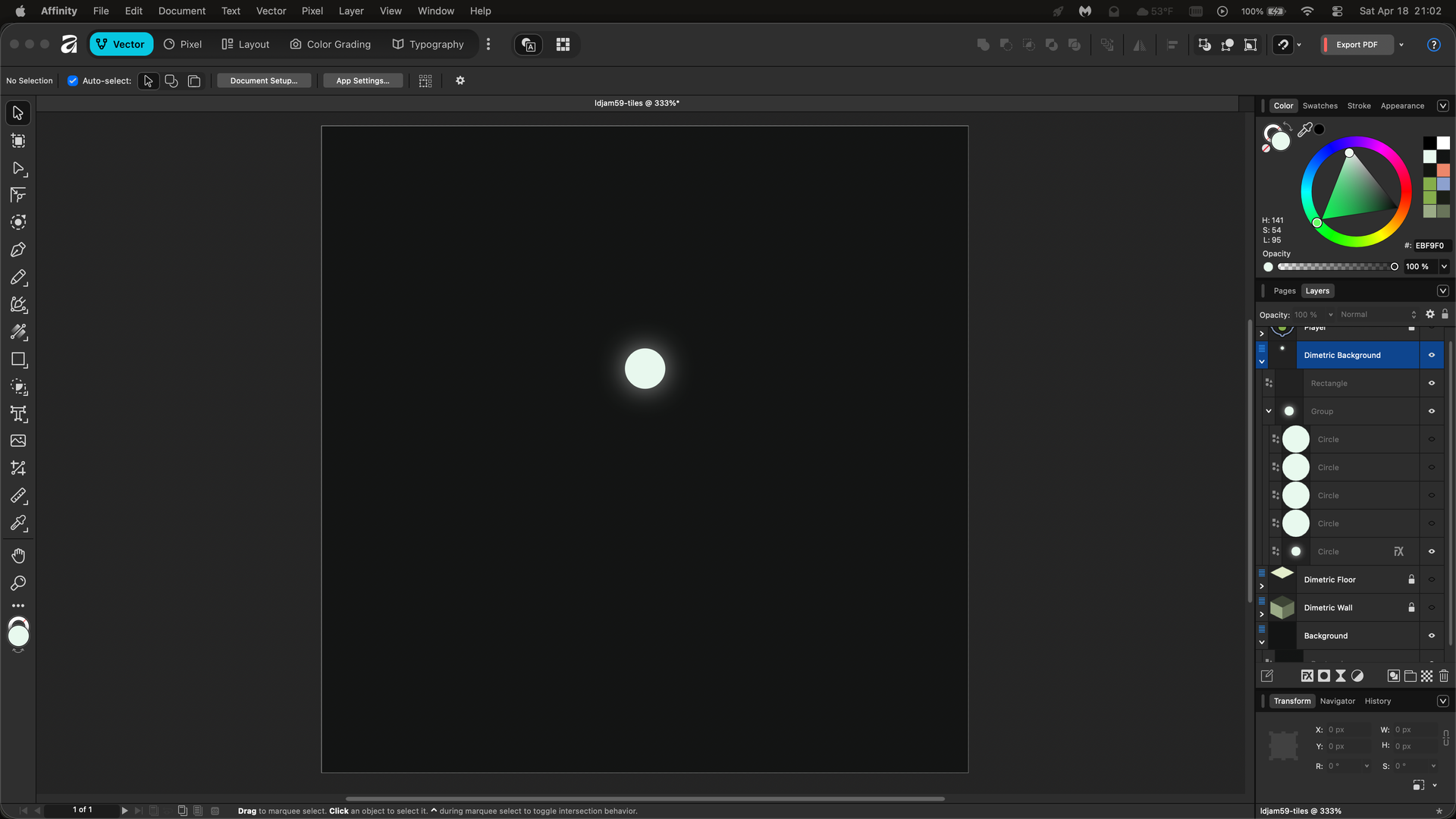Select the Artboard tool
Image resolution: width=1456 pixels, height=819 pixels.
(18, 141)
